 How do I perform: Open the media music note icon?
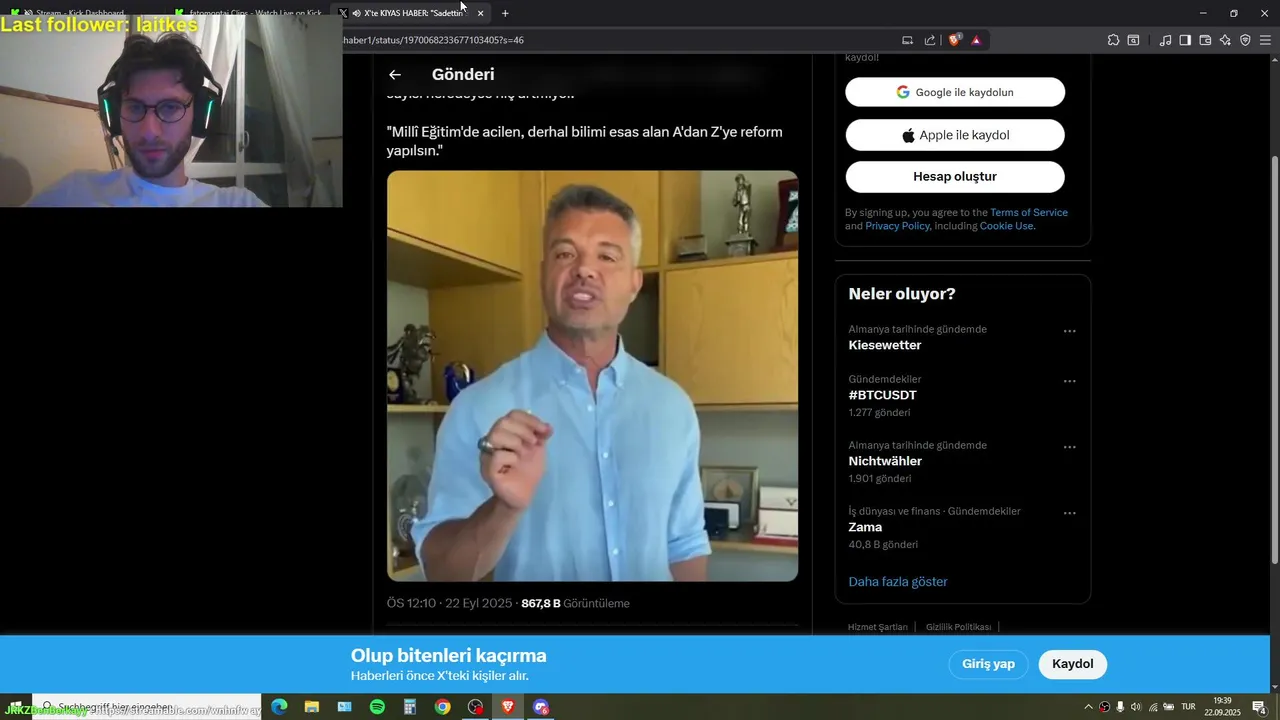pyautogui.click(x=1165, y=40)
